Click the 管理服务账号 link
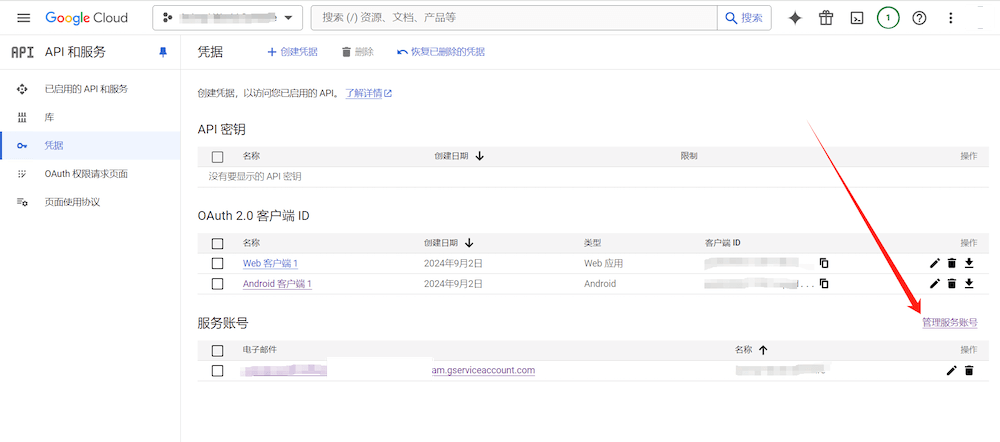 948,323
